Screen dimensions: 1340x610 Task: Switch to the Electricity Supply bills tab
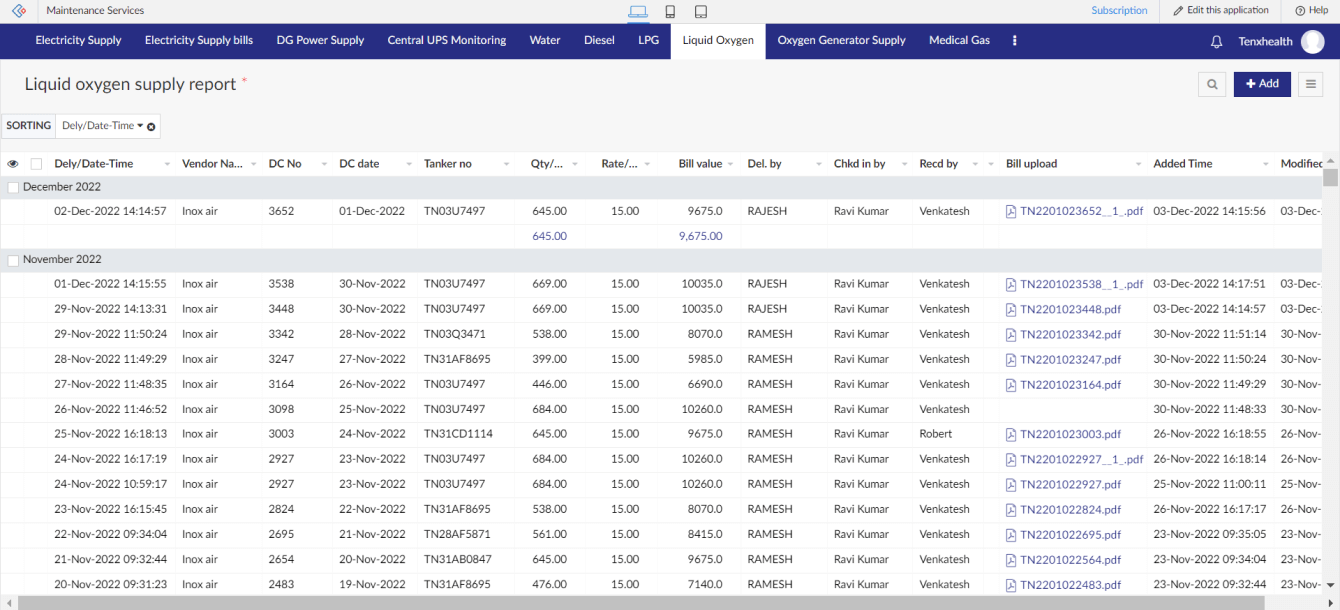[199, 41]
